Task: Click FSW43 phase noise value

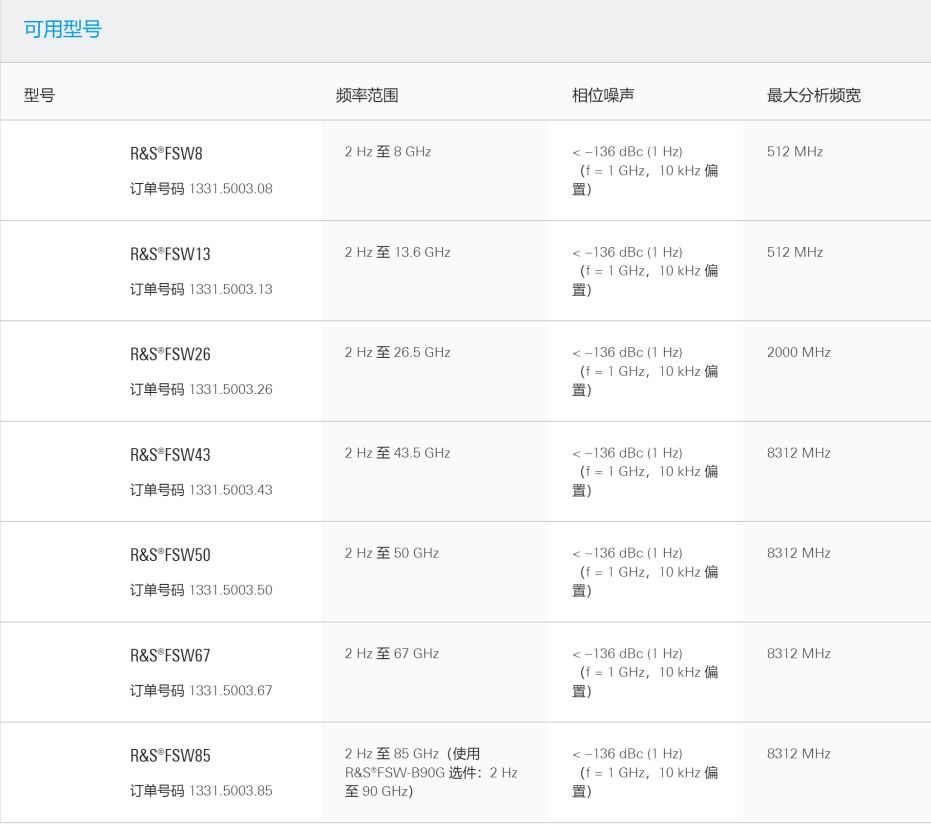Action: [x=645, y=472]
